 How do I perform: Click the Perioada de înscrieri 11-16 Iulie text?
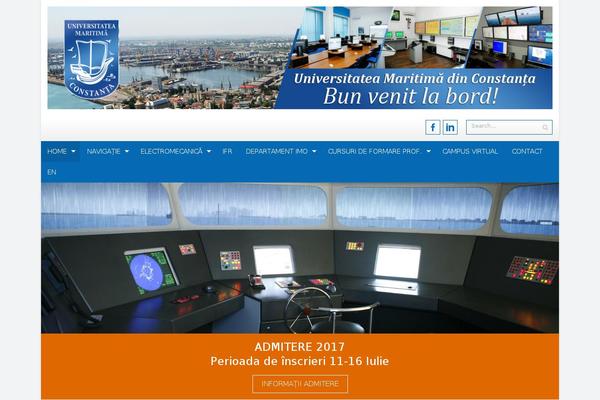click(x=300, y=361)
